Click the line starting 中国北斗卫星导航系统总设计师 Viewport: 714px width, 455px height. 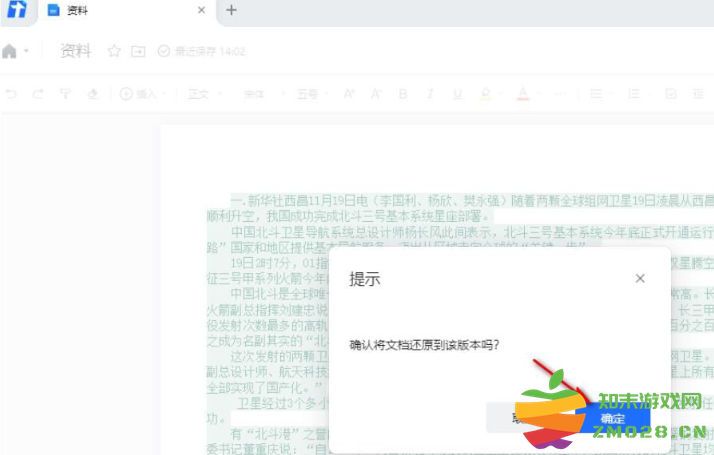point(472,232)
